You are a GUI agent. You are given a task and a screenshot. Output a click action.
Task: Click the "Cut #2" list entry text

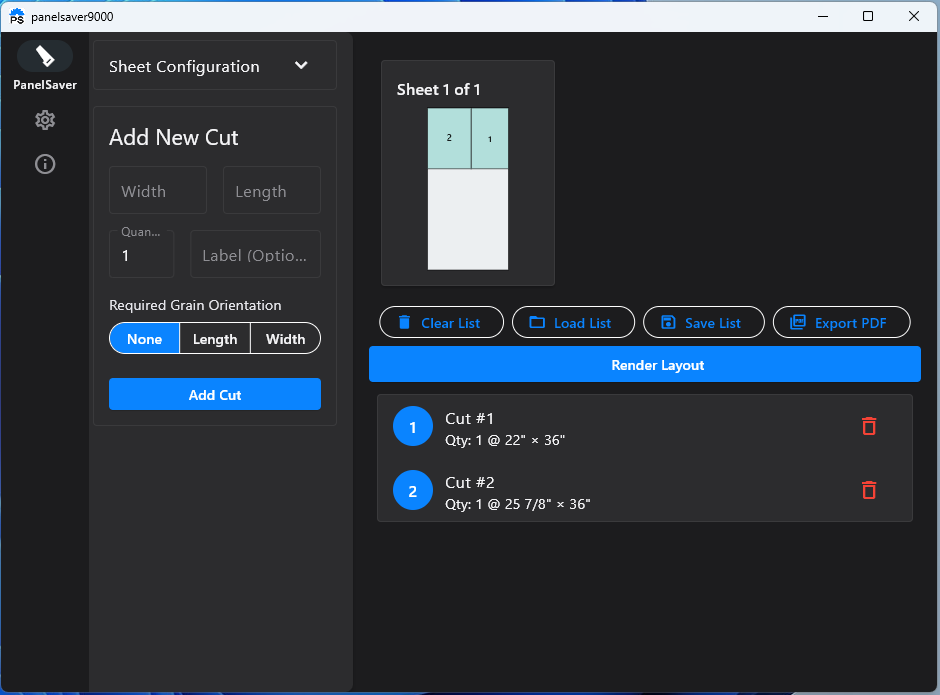pos(469,483)
